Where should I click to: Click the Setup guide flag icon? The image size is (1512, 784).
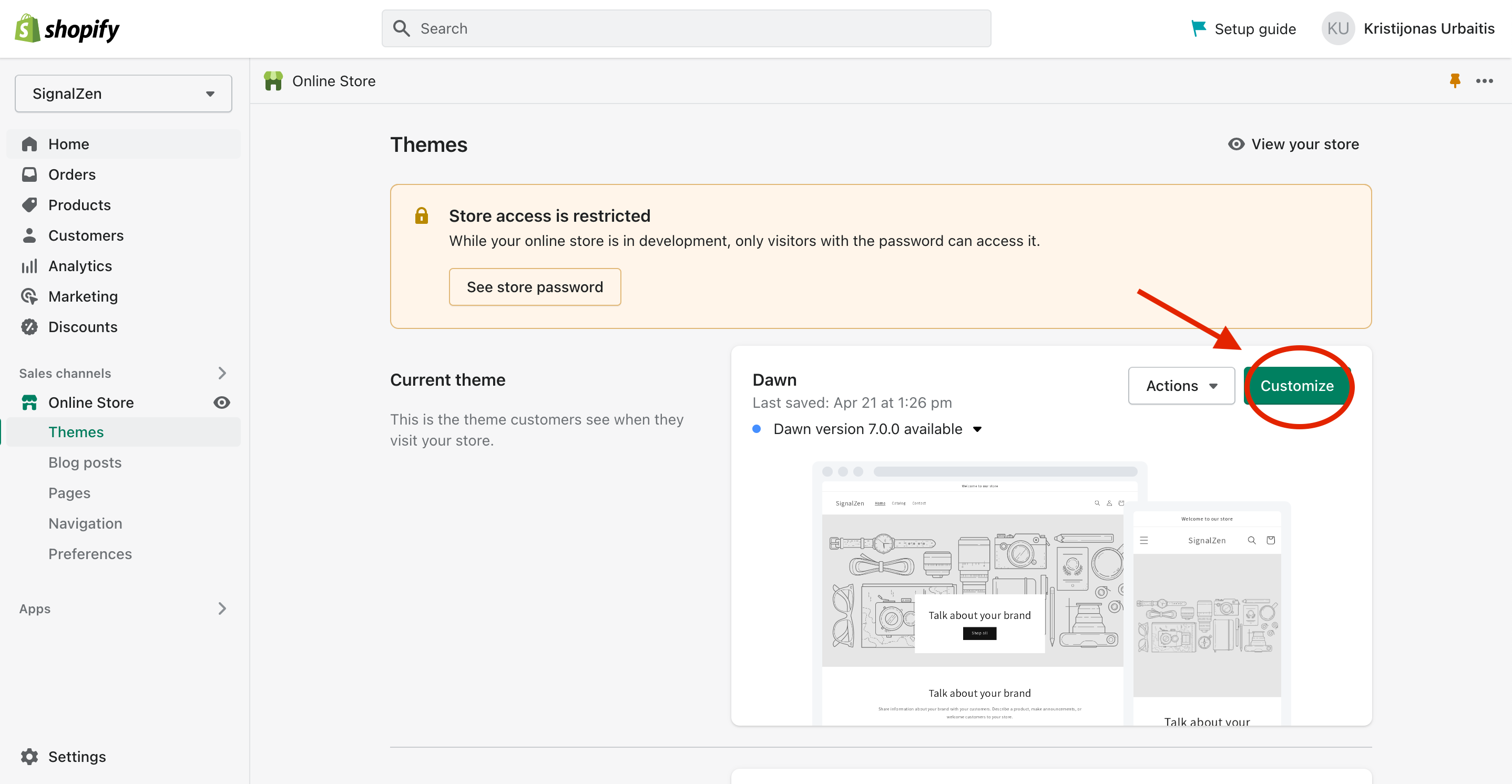tap(1198, 27)
